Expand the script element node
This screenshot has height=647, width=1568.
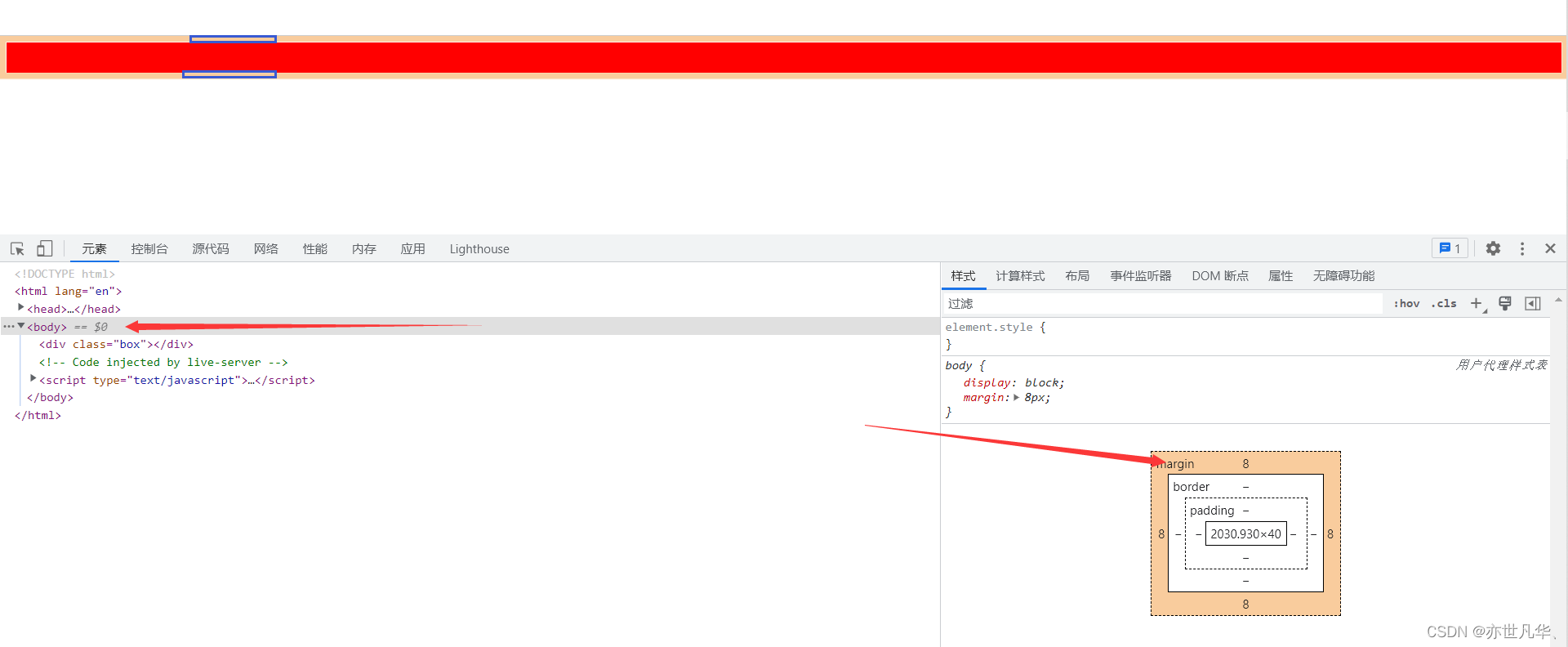(33, 379)
